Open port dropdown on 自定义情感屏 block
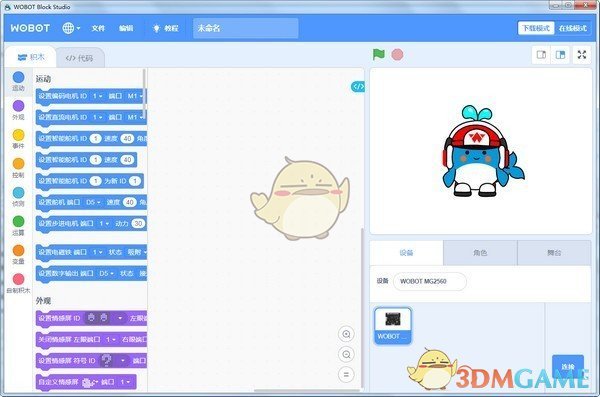This screenshot has height=397, width=600. [125, 382]
